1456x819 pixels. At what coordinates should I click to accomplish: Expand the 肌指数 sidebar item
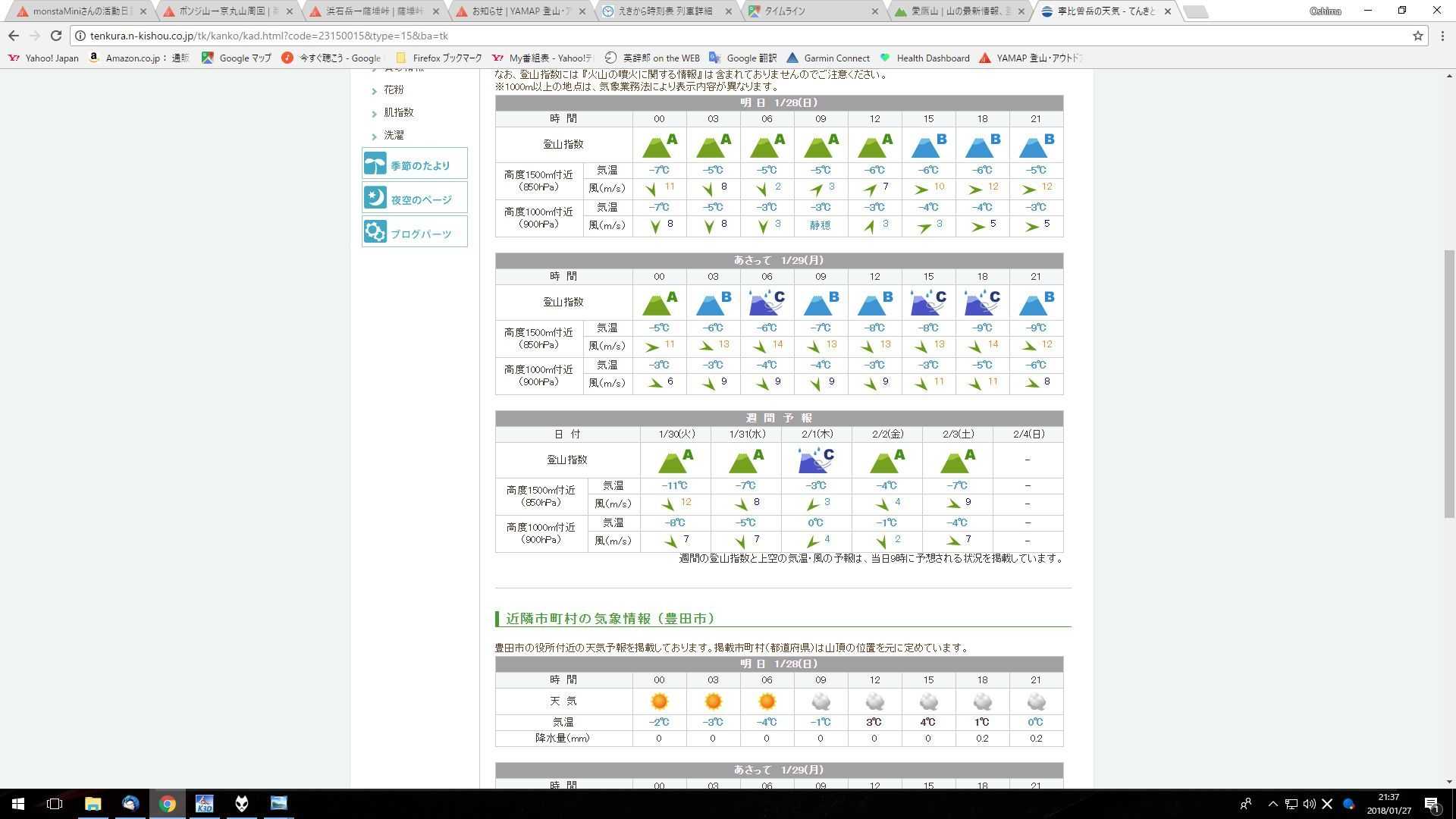click(x=398, y=112)
